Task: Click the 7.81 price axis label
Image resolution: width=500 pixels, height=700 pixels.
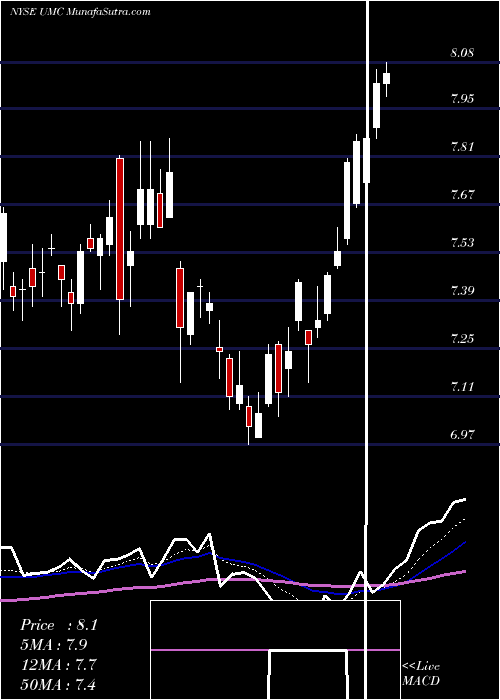Action: [x=462, y=146]
